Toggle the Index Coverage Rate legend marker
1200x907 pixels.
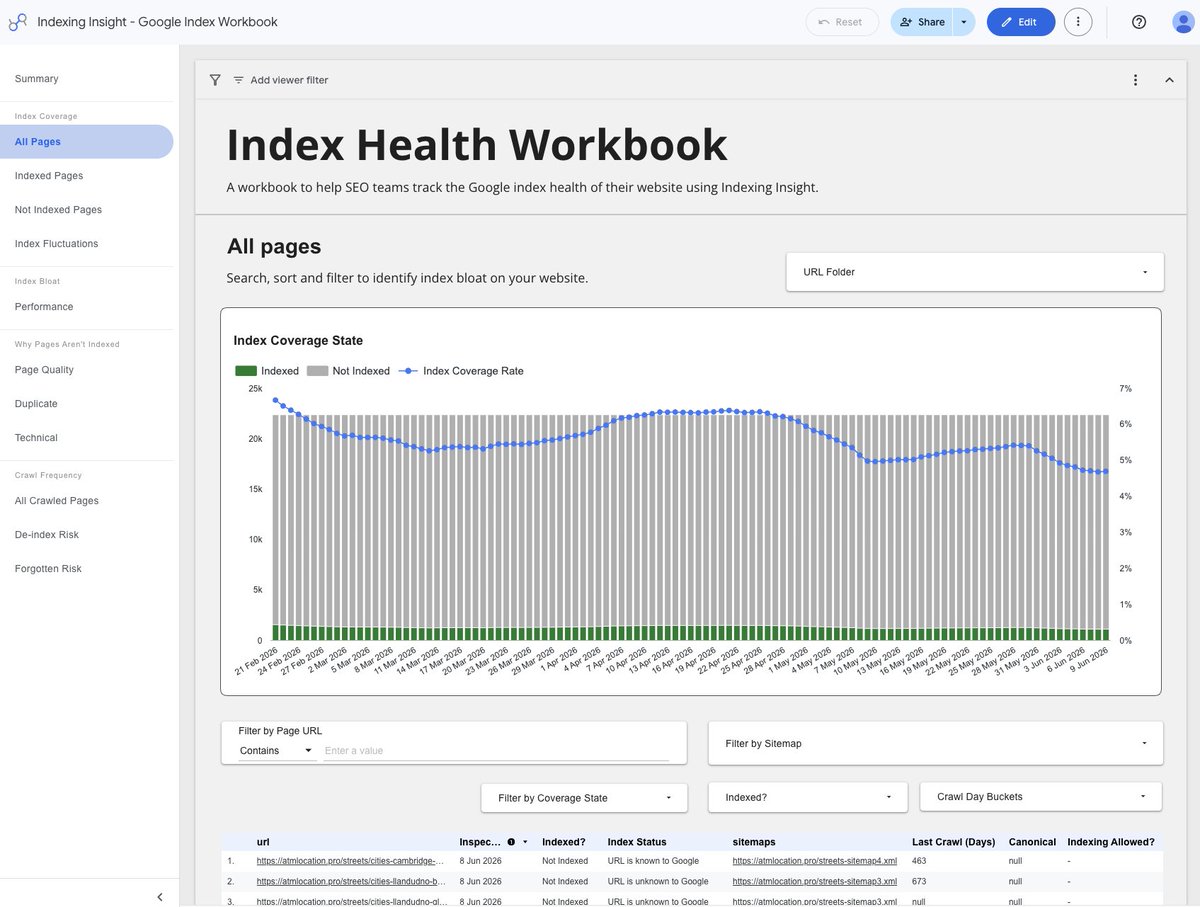point(408,371)
